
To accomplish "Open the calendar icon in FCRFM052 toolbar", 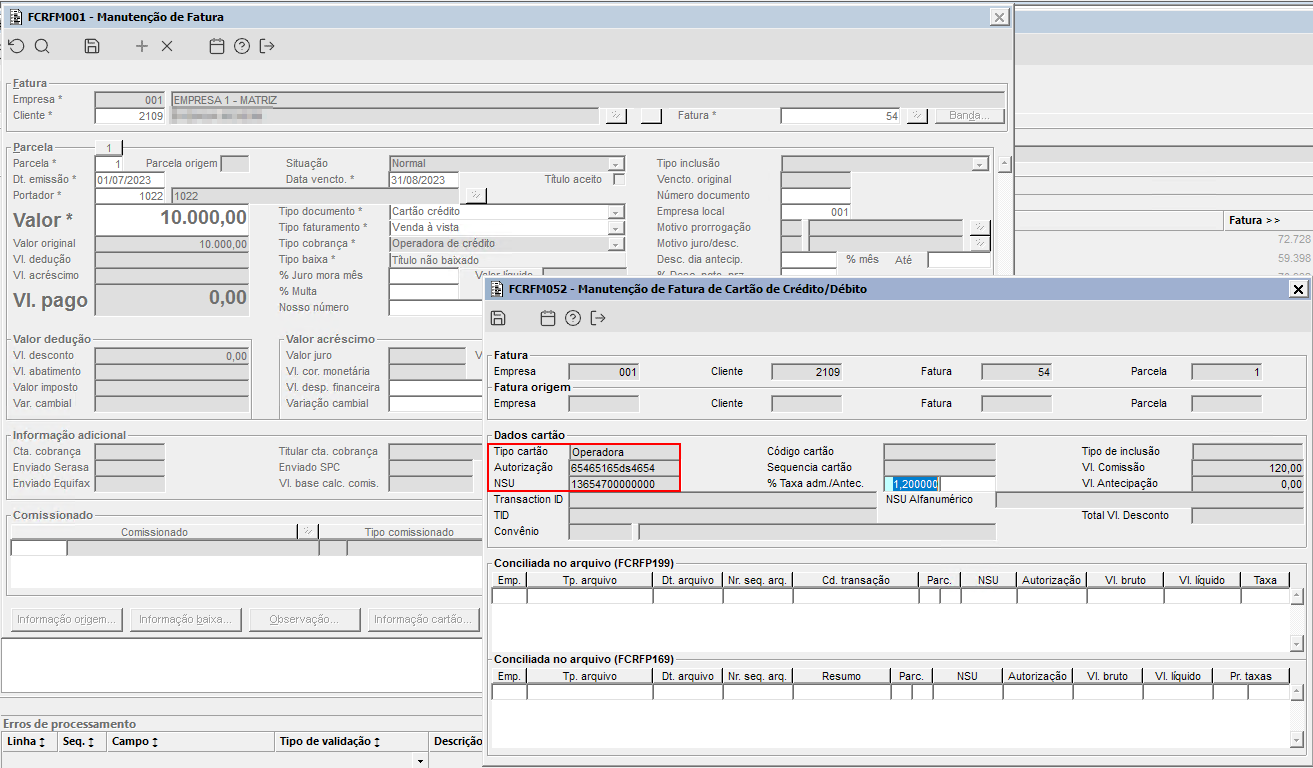I will coord(547,318).
